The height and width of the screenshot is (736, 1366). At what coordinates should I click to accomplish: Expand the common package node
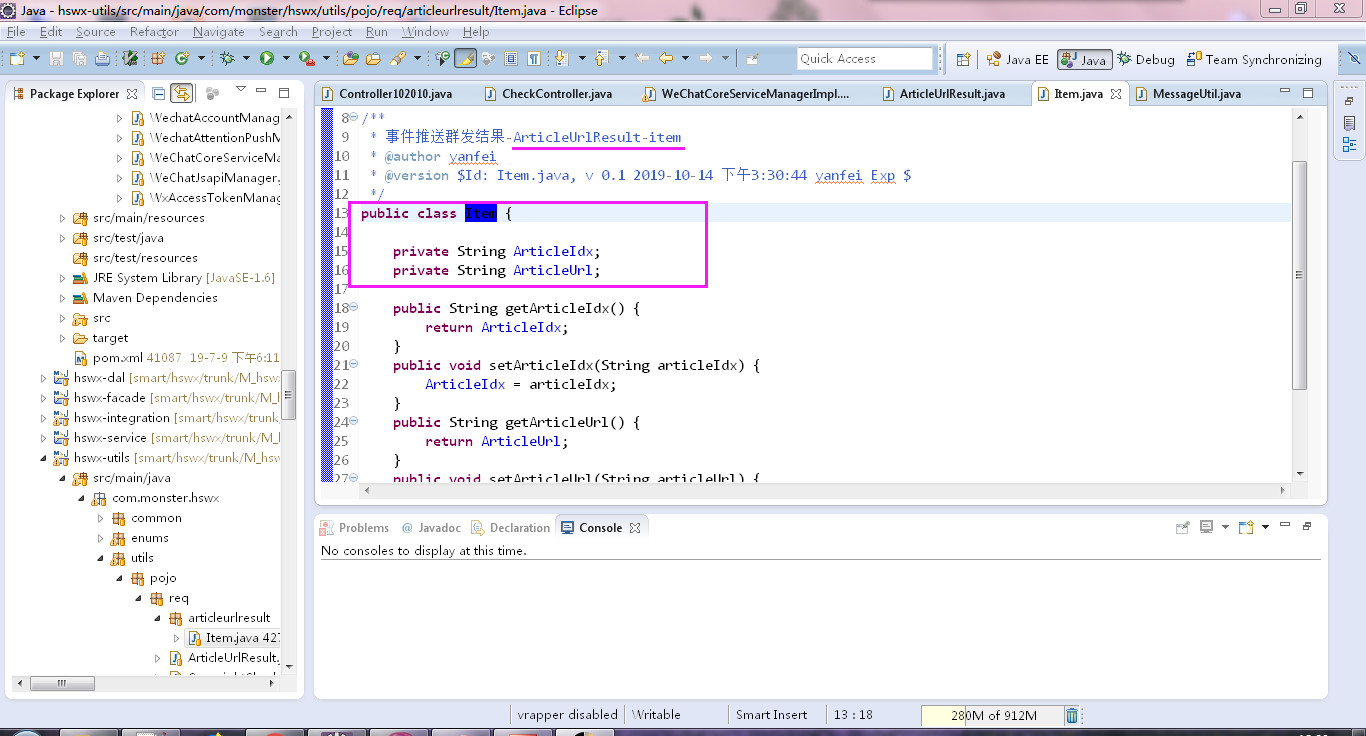tap(100, 518)
